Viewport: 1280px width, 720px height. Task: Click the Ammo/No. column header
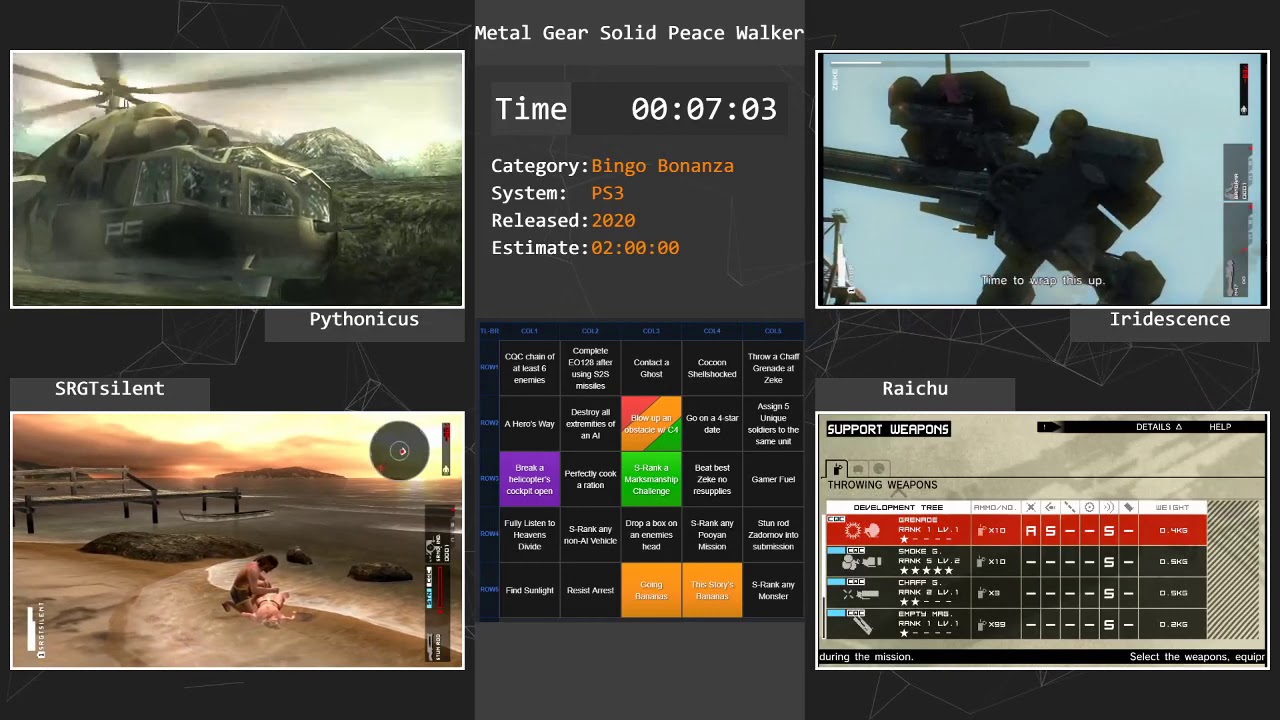(x=995, y=507)
